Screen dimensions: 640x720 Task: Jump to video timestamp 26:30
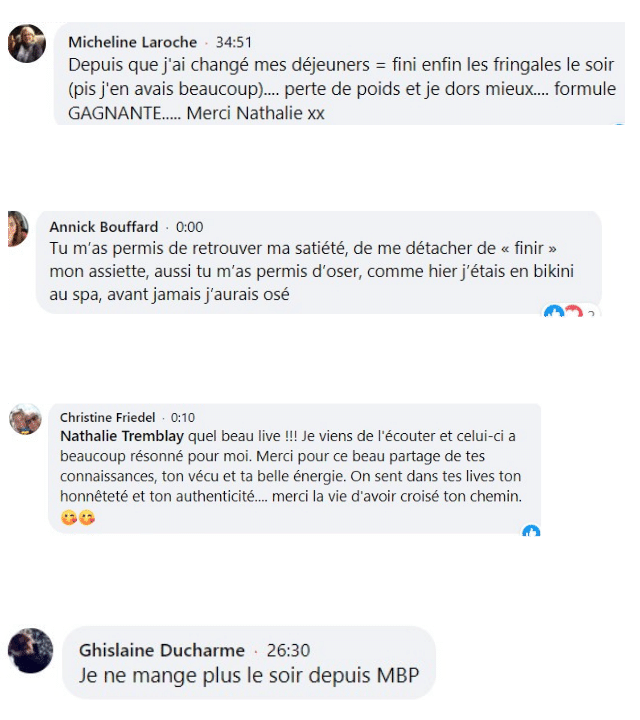[288, 650]
